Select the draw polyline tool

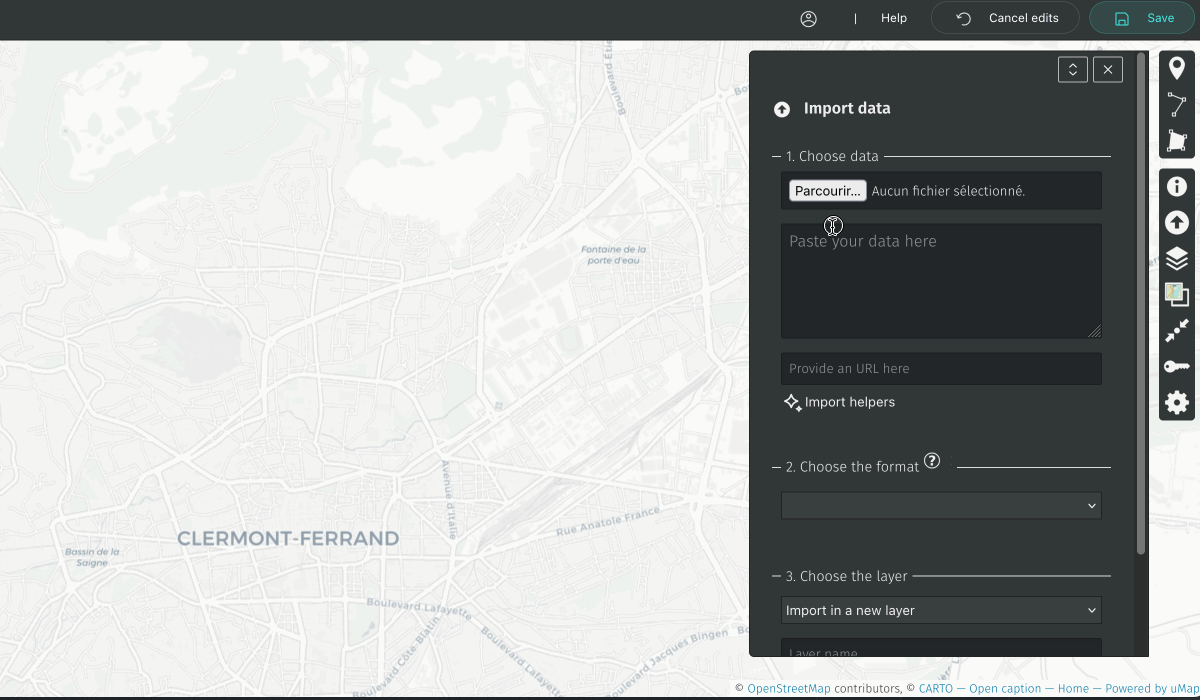click(1177, 104)
